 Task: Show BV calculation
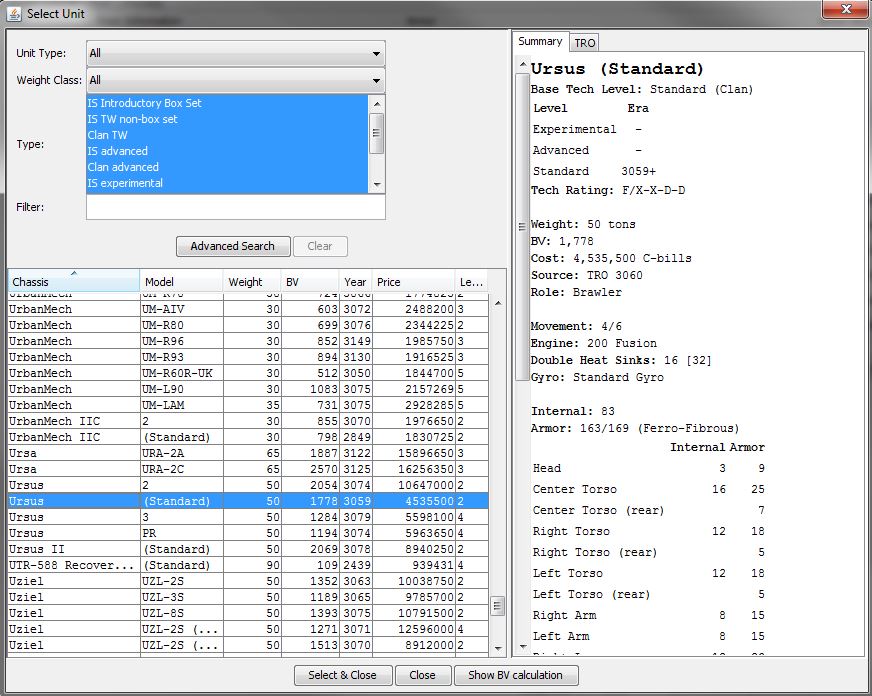(x=516, y=675)
